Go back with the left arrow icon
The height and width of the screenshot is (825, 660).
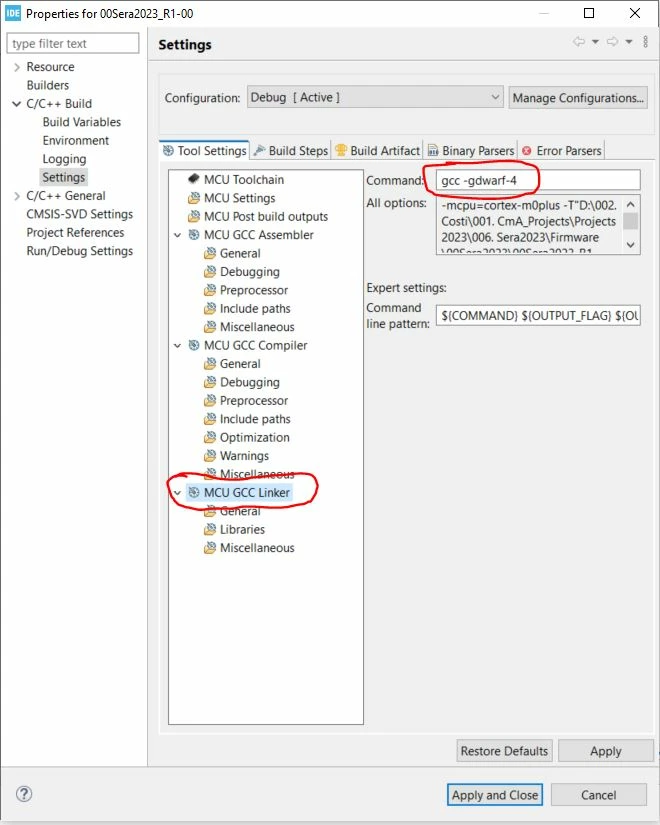[579, 42]
